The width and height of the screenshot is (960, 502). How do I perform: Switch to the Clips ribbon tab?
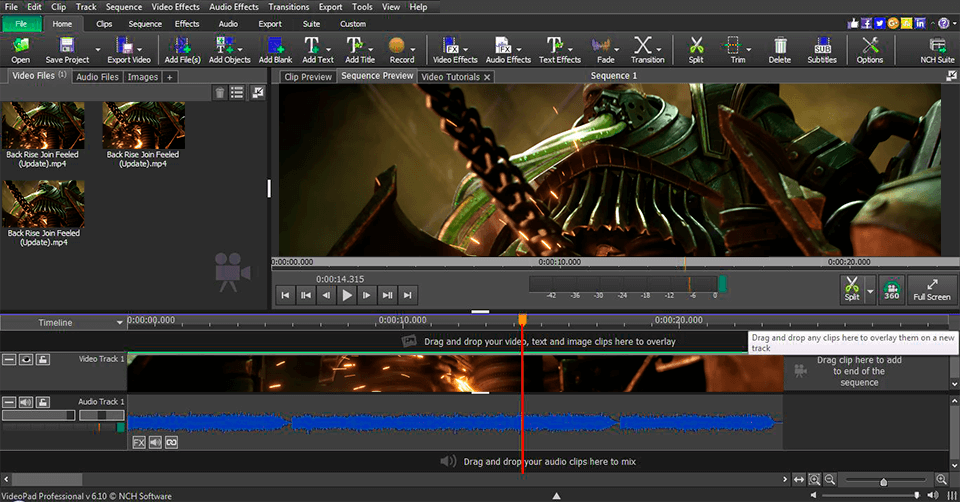click(104, 24)
